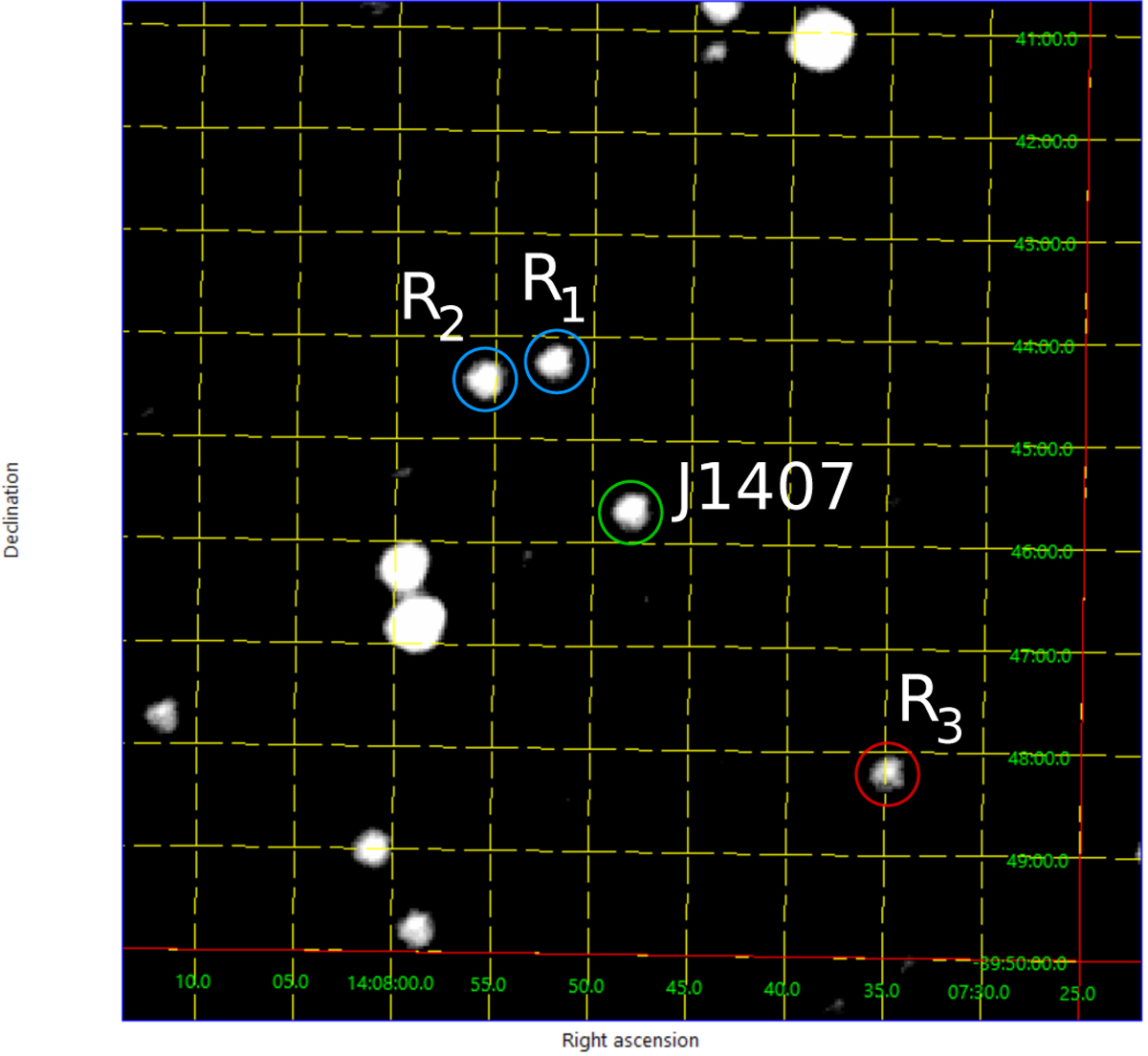Click the R1 text label
The height and width of the screenshot is (1056, 1148).
[552, 287]
